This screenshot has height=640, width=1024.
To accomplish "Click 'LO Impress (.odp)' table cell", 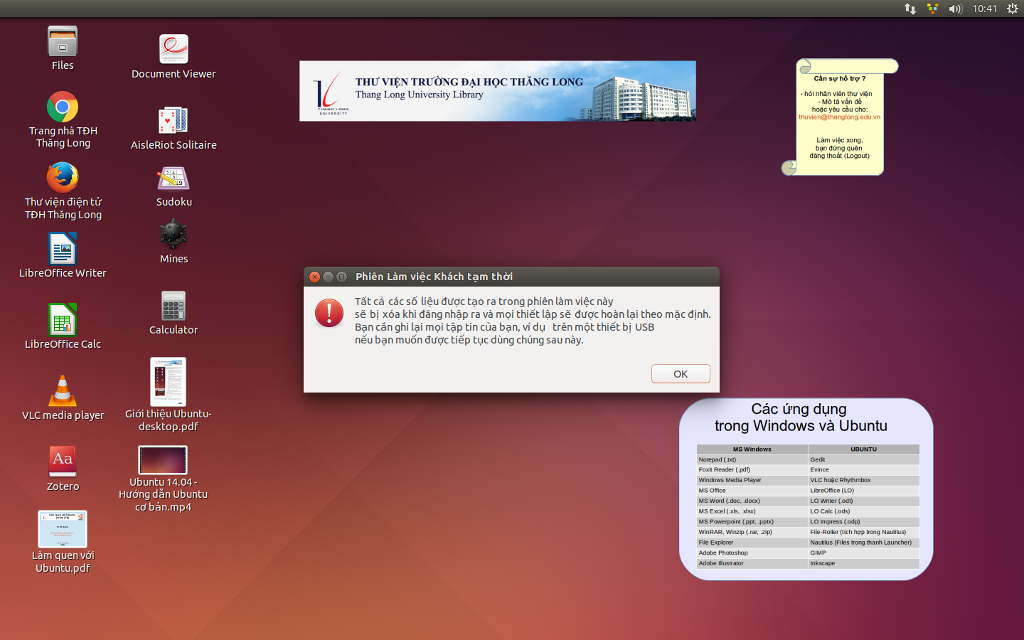I will 863,522.
